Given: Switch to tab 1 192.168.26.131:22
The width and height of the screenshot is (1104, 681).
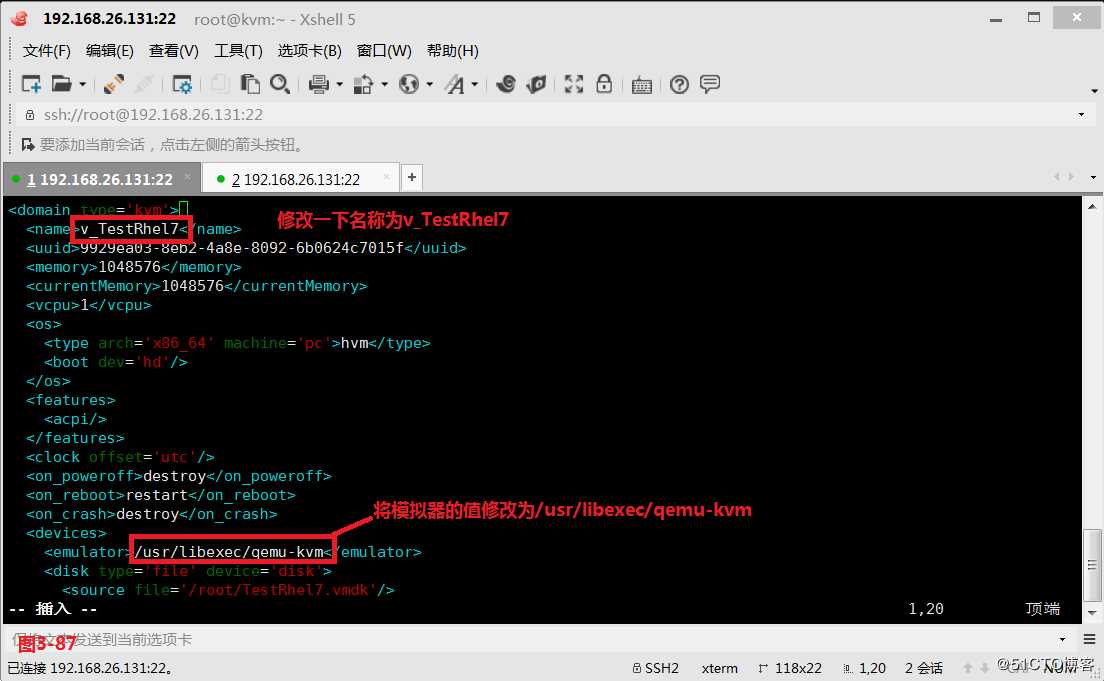Looking at the screenshot, I should [100, 180].
